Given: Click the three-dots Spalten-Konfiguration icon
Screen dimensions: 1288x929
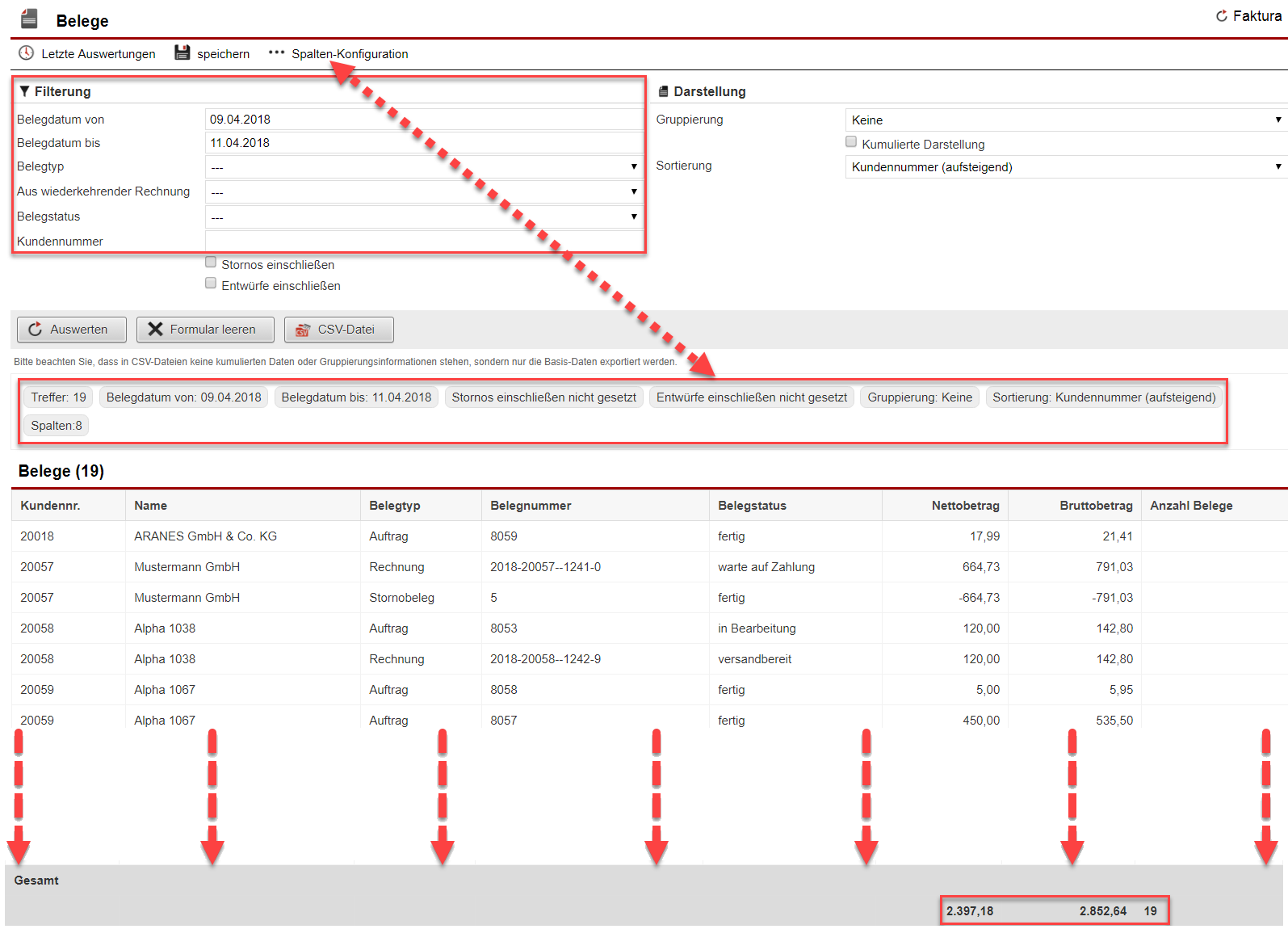Looking at the screenshot, I should click(277, 53).
